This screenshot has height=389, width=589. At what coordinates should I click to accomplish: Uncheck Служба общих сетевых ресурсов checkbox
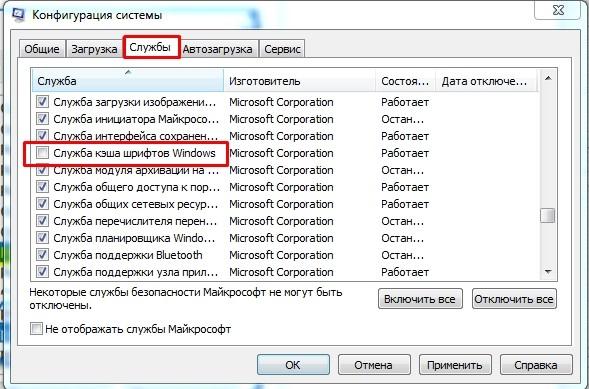[42, 204]
